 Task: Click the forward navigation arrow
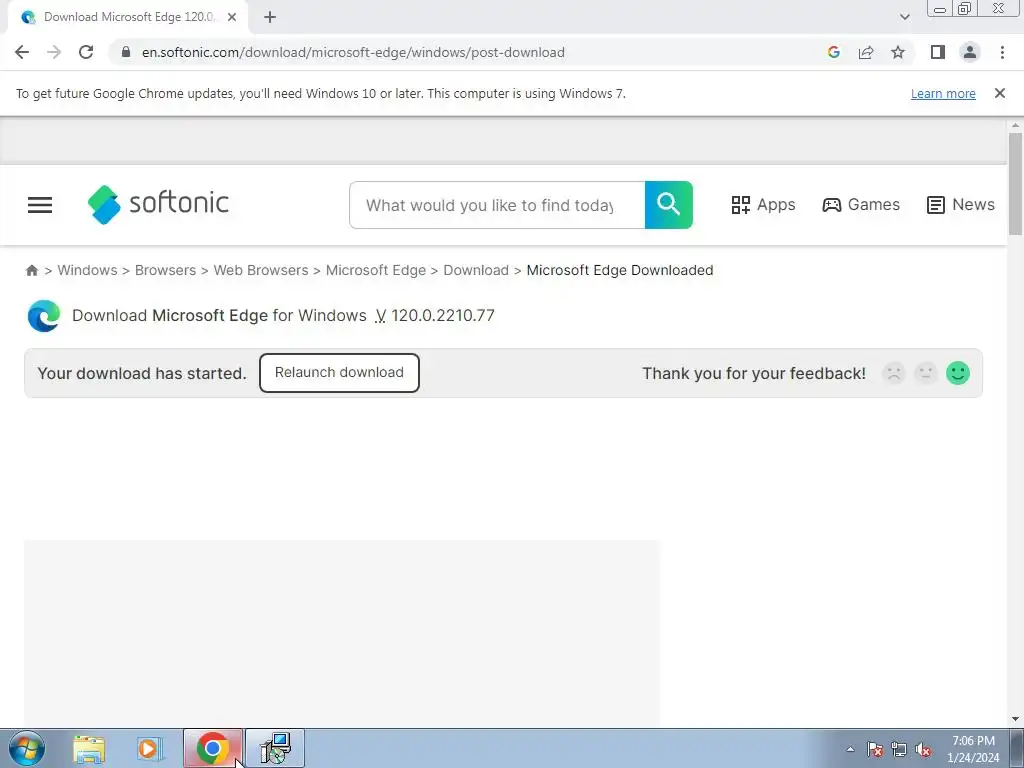click(54, 52)
